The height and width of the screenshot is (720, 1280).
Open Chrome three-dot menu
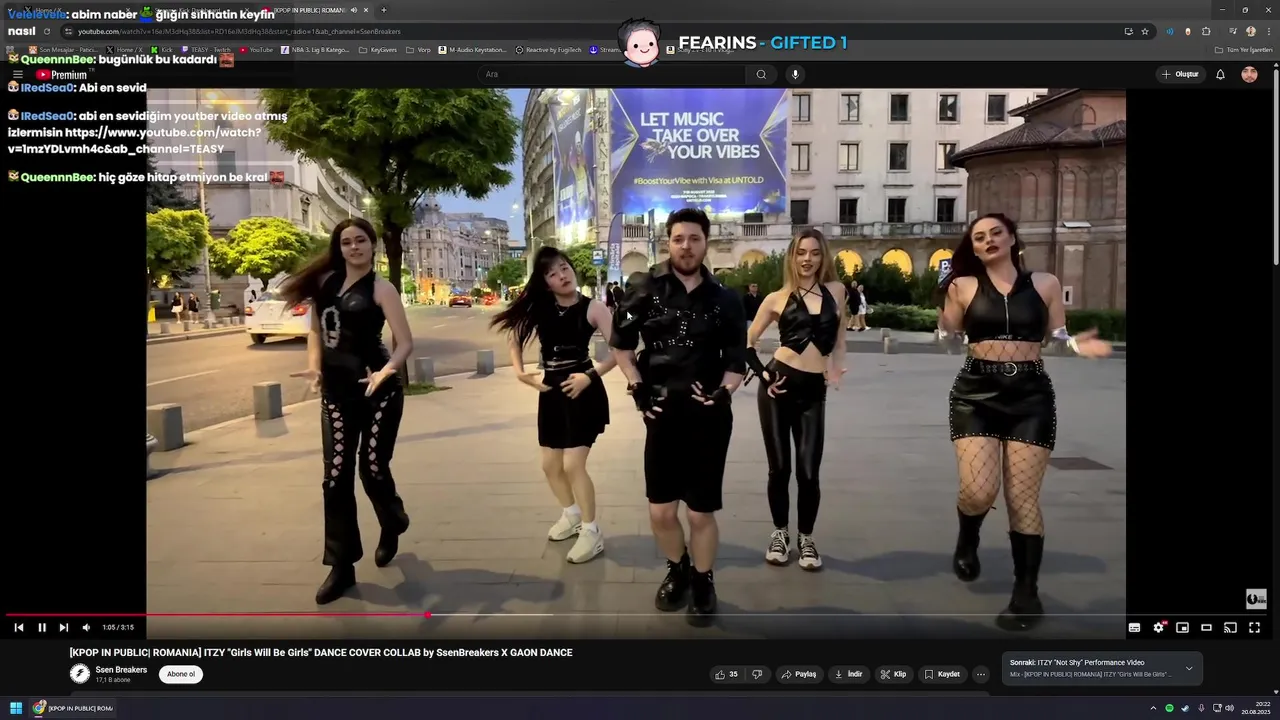coord(1267,31)
